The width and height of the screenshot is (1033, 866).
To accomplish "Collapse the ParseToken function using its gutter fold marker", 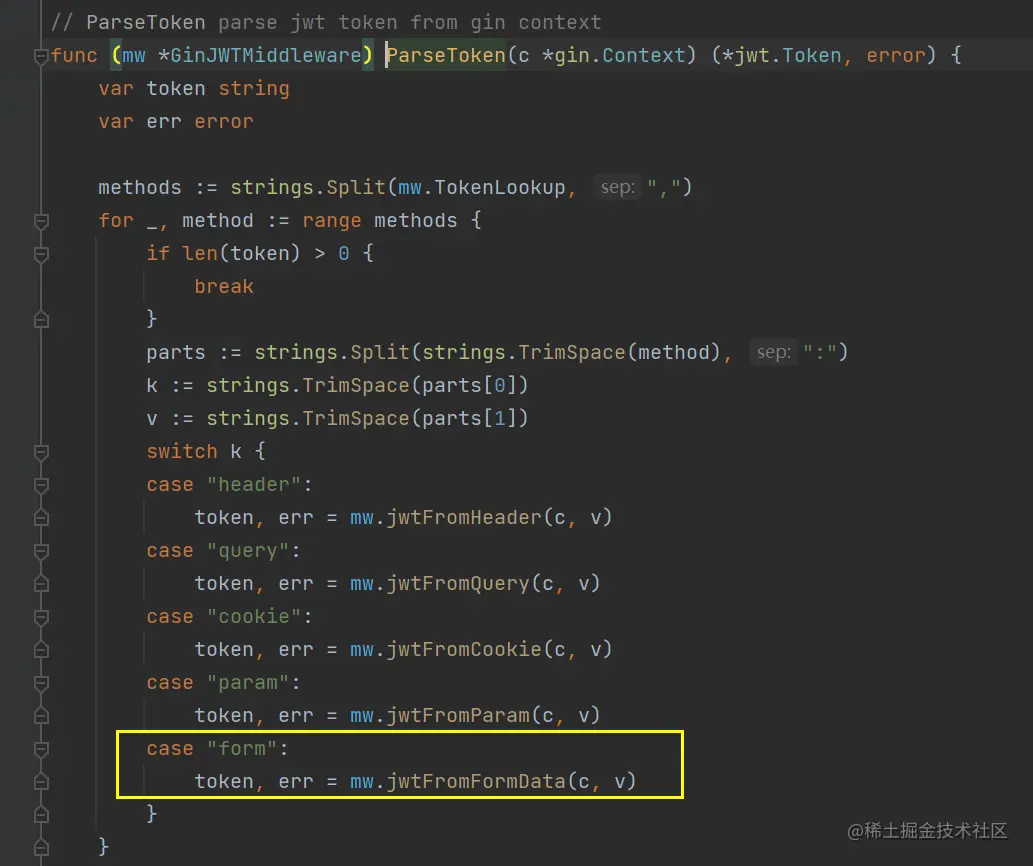I will click(41, 56).
